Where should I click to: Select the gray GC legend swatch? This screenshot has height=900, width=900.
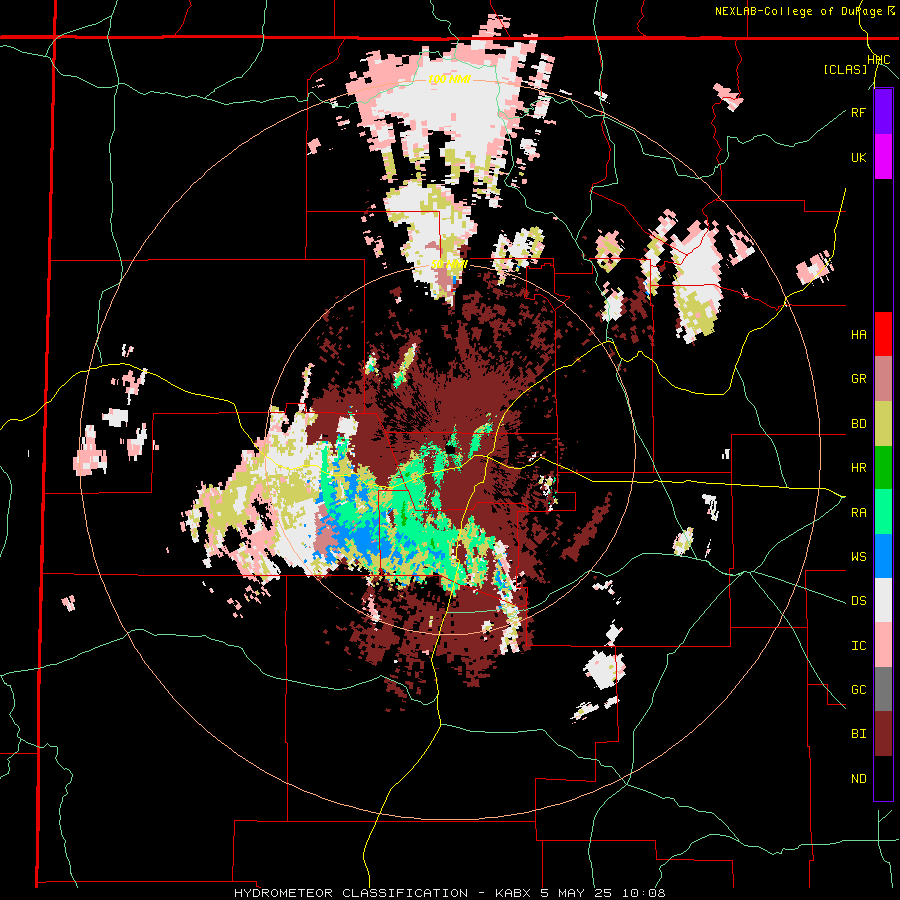pos(883,689)
